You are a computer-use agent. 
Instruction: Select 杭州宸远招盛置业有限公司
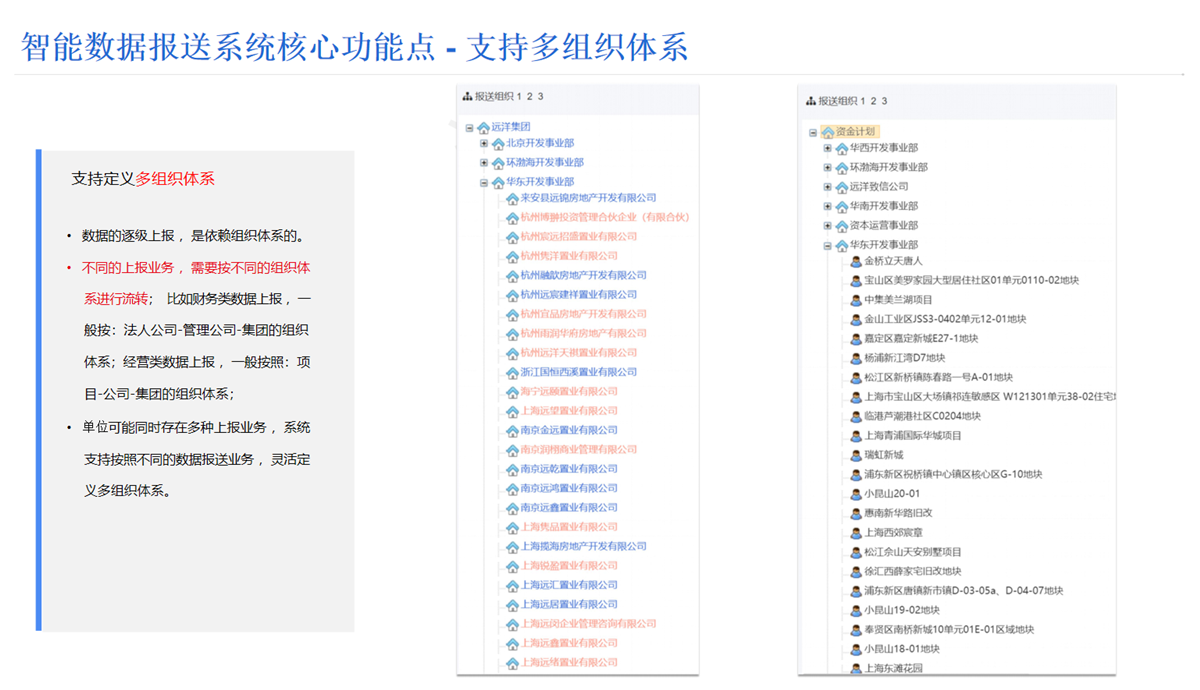tap(578, 237)
